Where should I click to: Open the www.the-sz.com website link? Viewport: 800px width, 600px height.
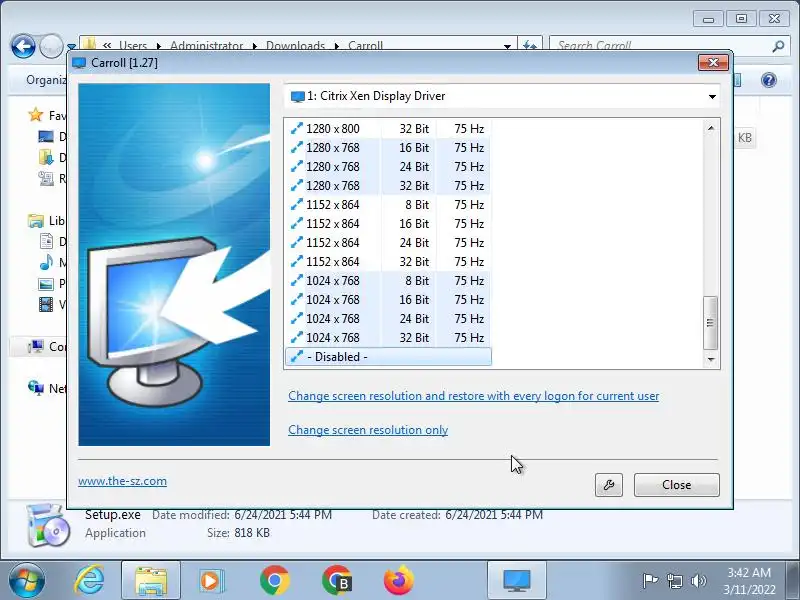tap(122, 481)
